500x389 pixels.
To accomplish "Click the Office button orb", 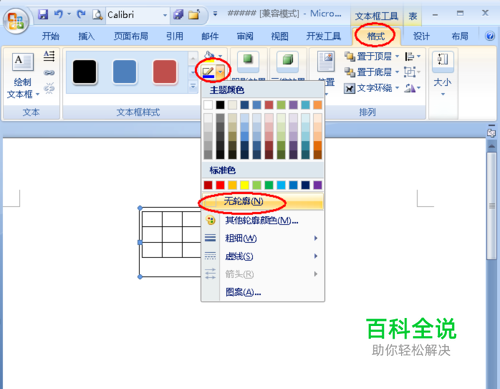I will [16, 21].
